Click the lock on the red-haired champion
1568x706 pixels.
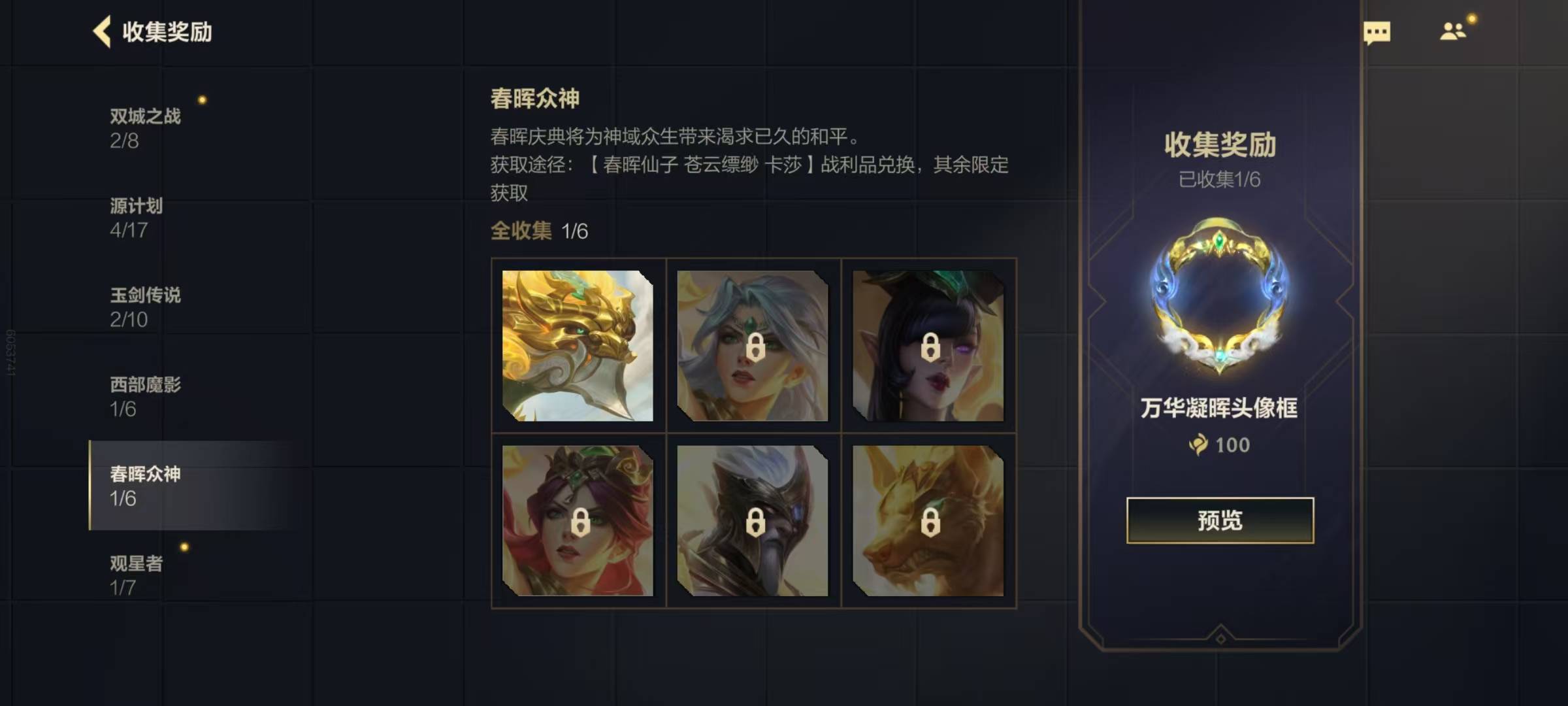pos(580,522)
